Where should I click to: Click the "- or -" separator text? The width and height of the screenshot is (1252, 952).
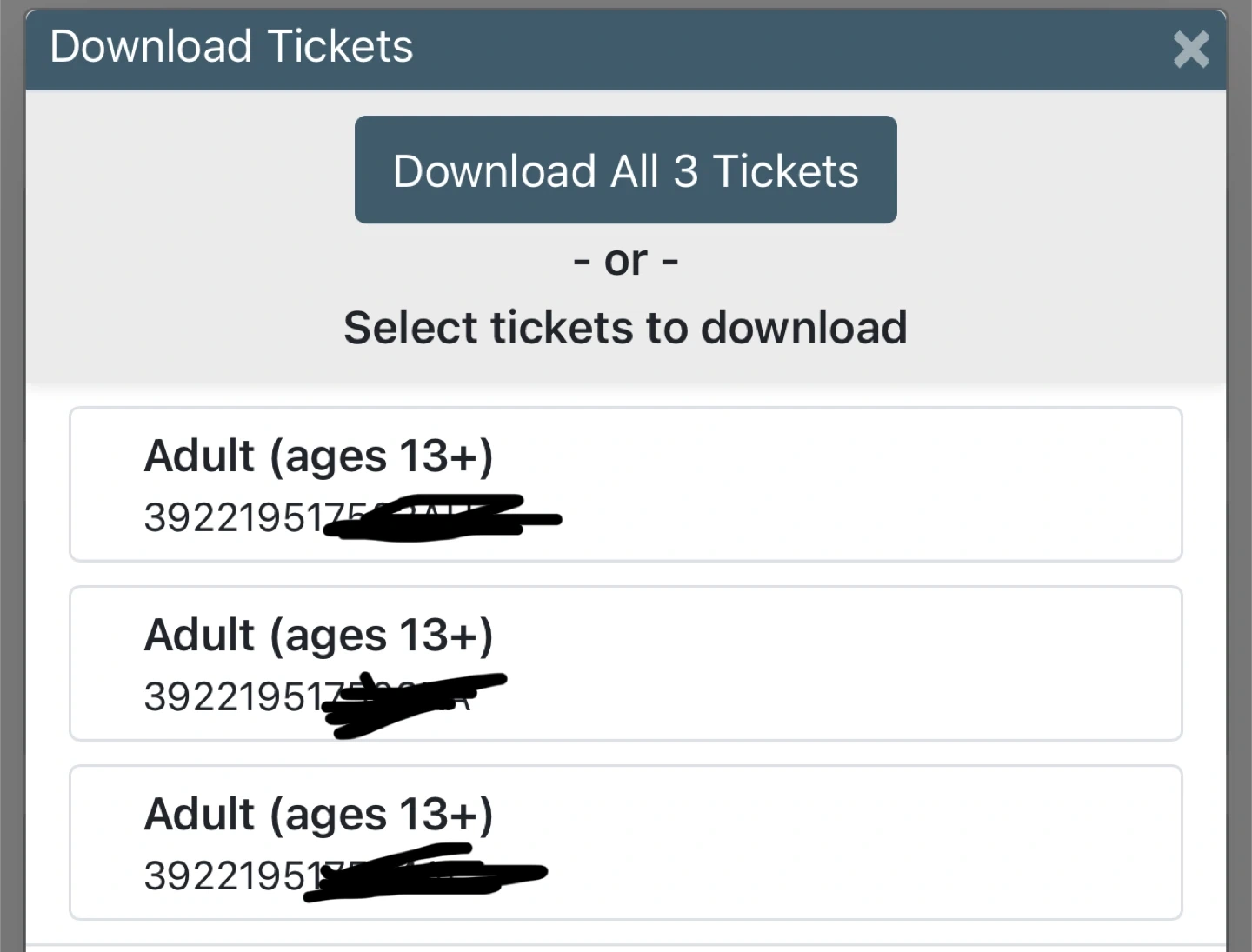625,261
